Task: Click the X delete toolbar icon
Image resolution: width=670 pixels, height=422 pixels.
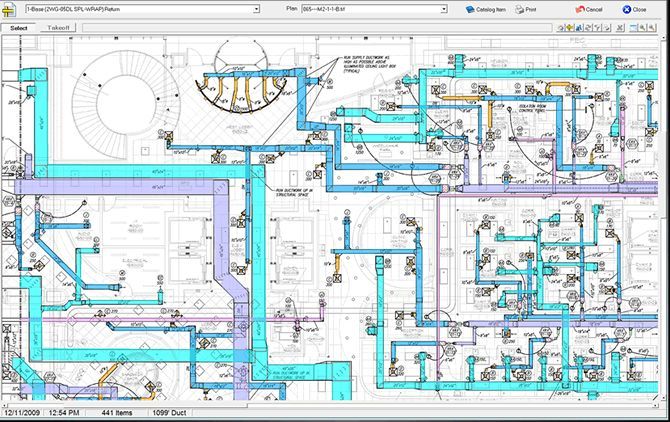Action: [x=620, y=28]
